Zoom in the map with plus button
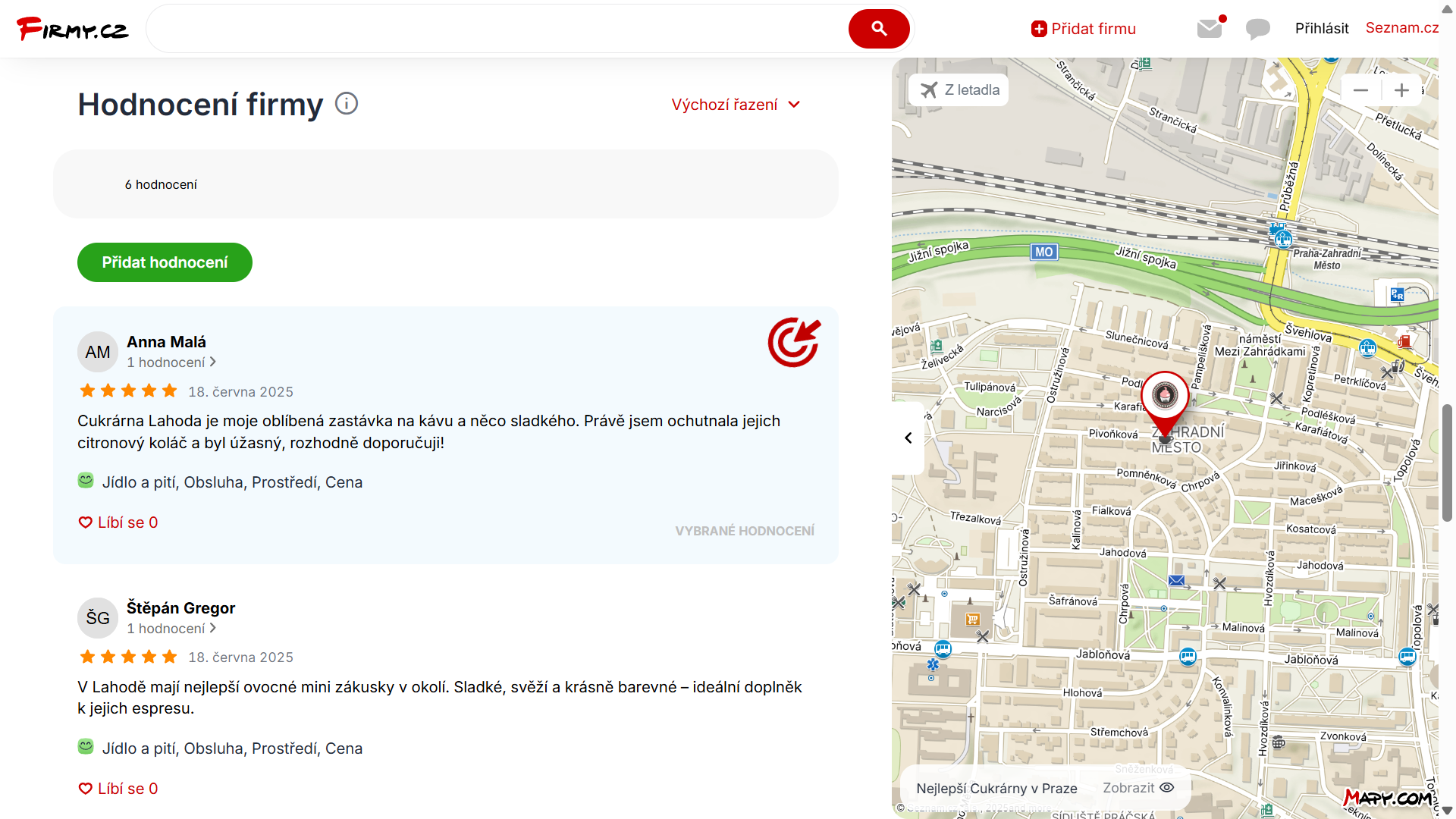 (x=1401, y=90)
